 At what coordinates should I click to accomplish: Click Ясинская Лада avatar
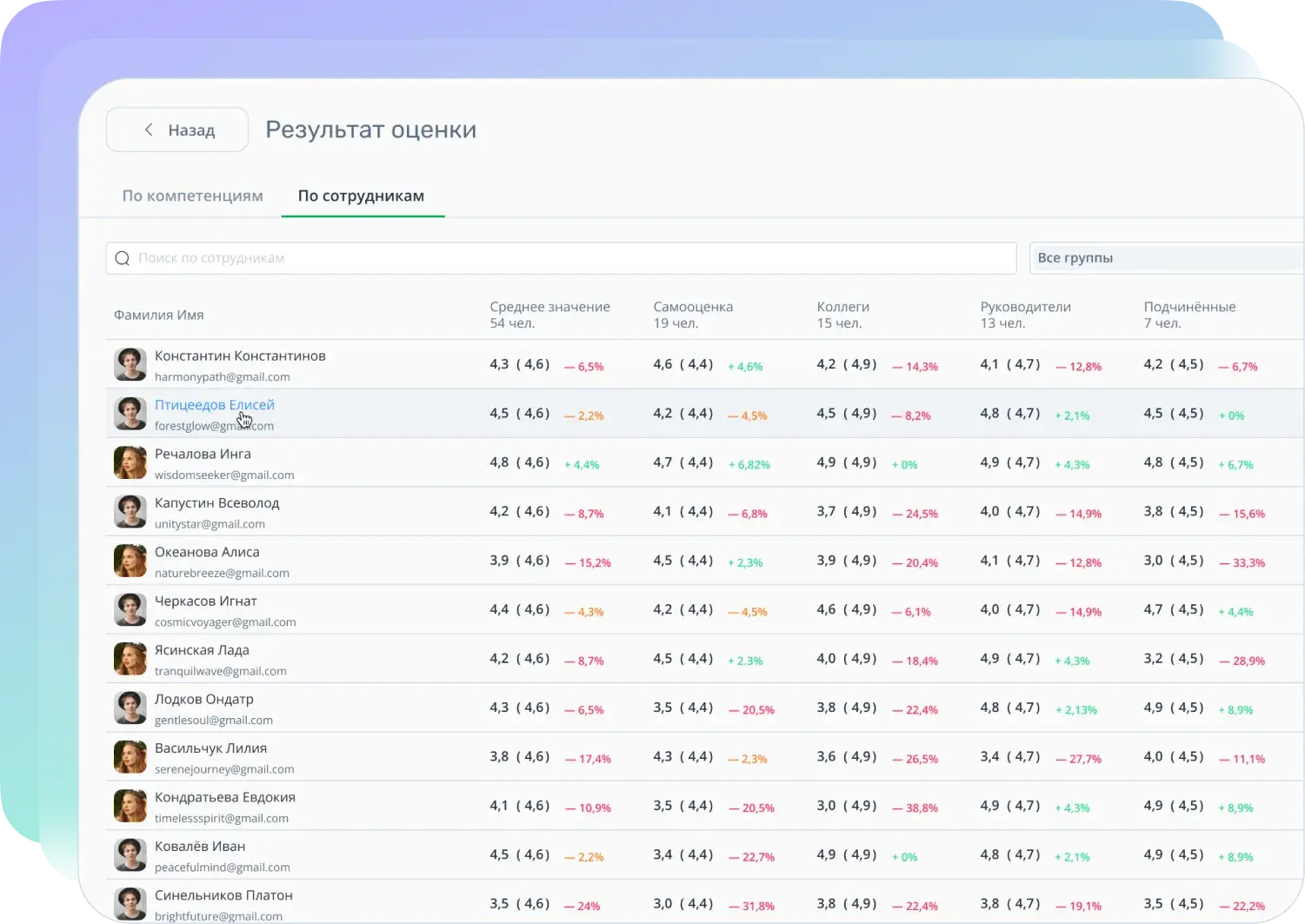pyautogui.click(x=130, y=659)
